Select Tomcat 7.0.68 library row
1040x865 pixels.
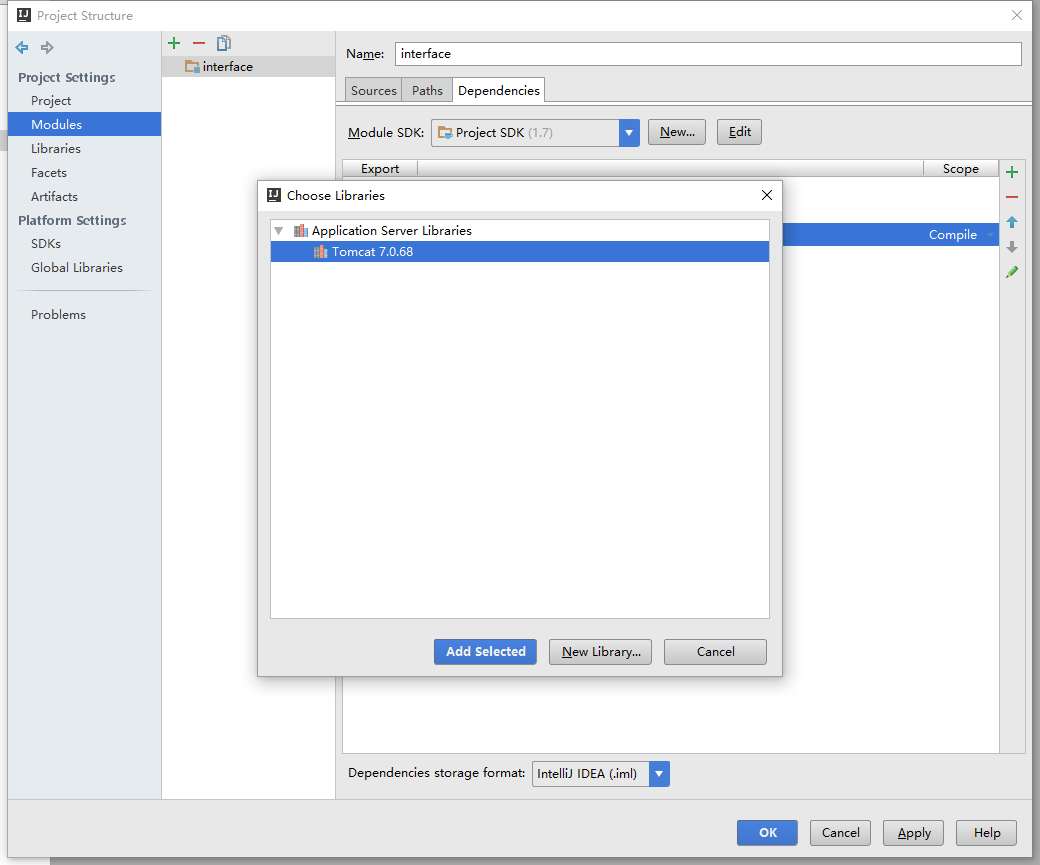519,251
